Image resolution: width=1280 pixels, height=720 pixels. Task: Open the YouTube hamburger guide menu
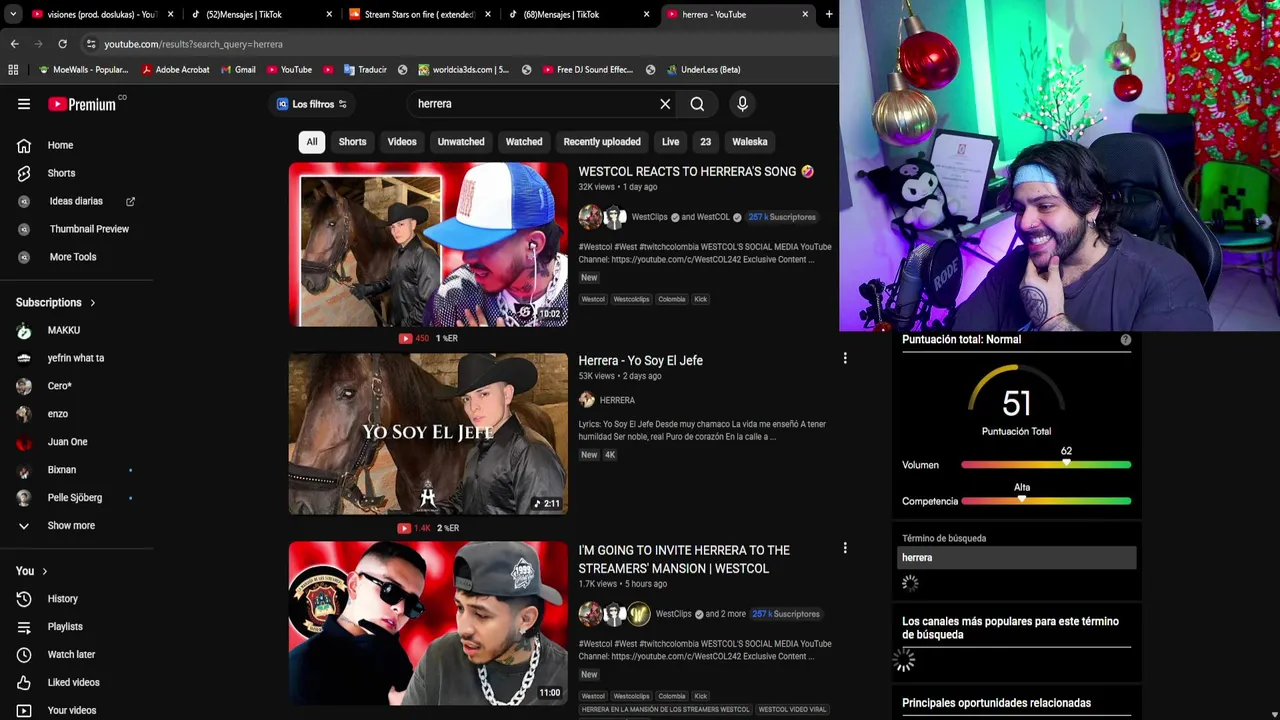tap(24, 104)
